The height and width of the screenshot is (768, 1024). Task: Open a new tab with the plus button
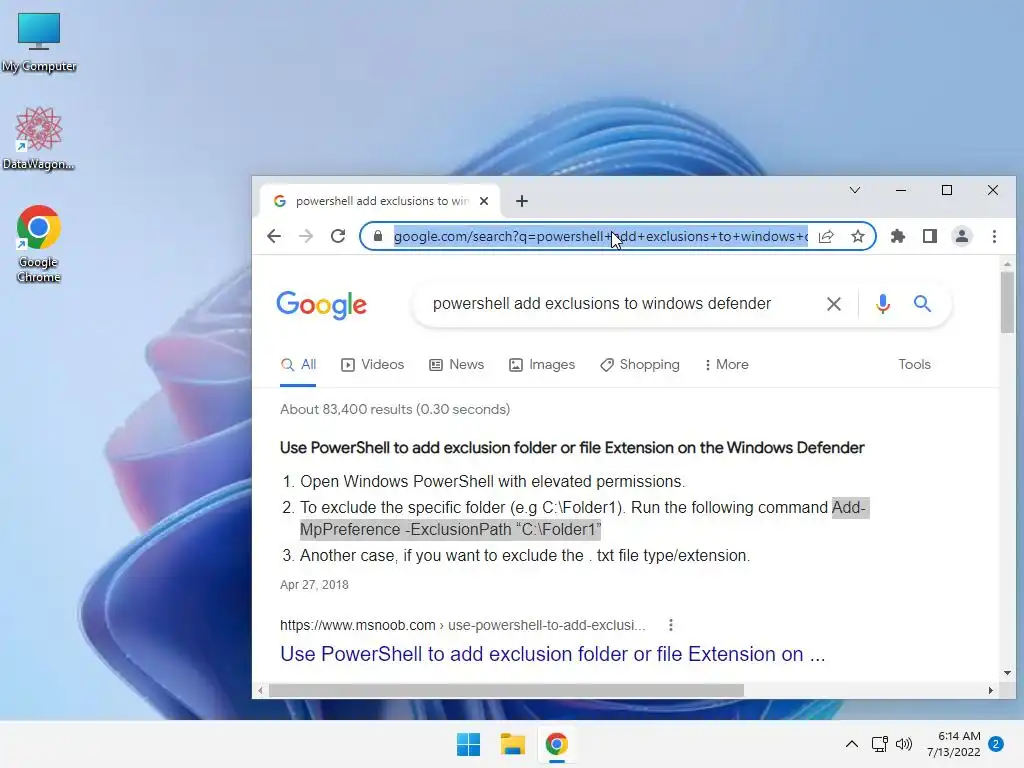click(x=521, y=201)
